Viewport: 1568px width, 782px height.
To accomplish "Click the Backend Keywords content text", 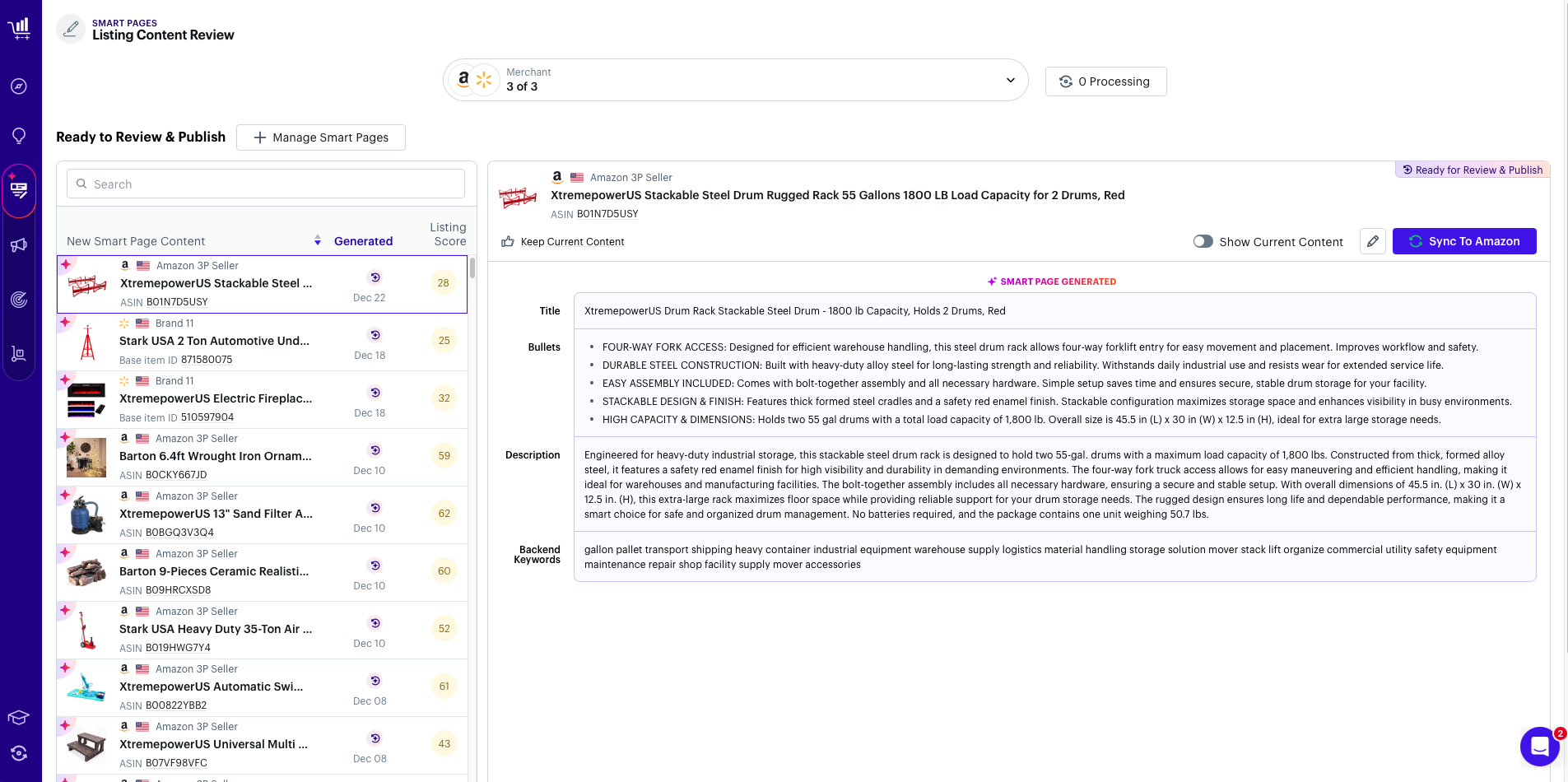I will click(x=1040, y=557).
